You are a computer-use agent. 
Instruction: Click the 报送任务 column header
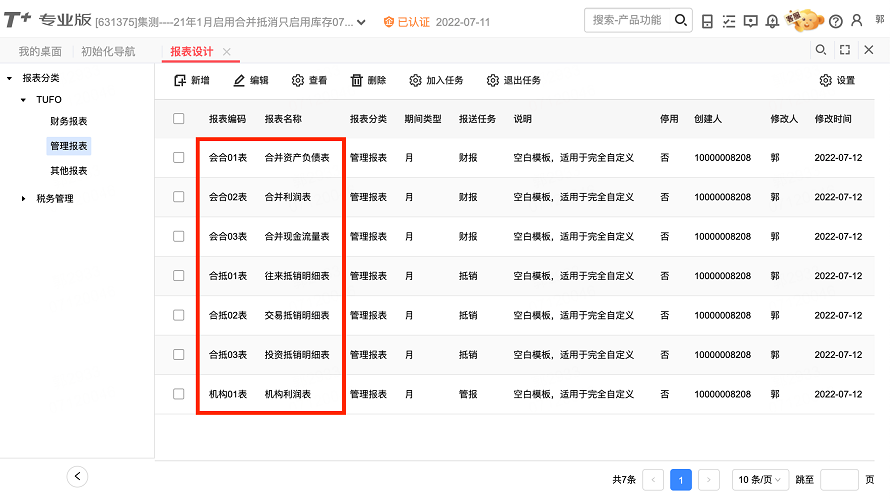(477, 119)
